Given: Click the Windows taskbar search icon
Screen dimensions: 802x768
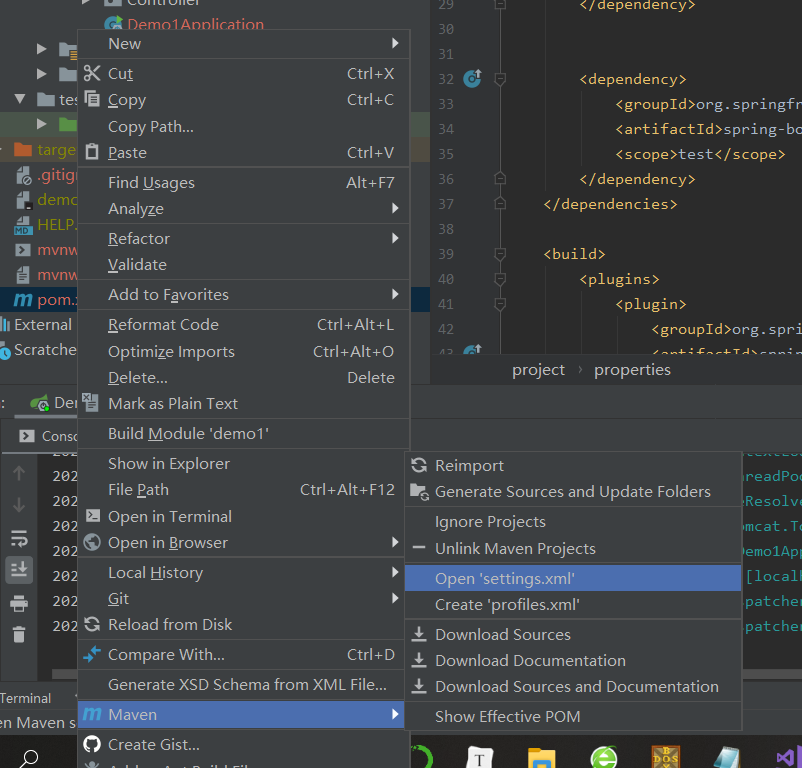Looking at the screenshot, I should [x=29, y=757].
